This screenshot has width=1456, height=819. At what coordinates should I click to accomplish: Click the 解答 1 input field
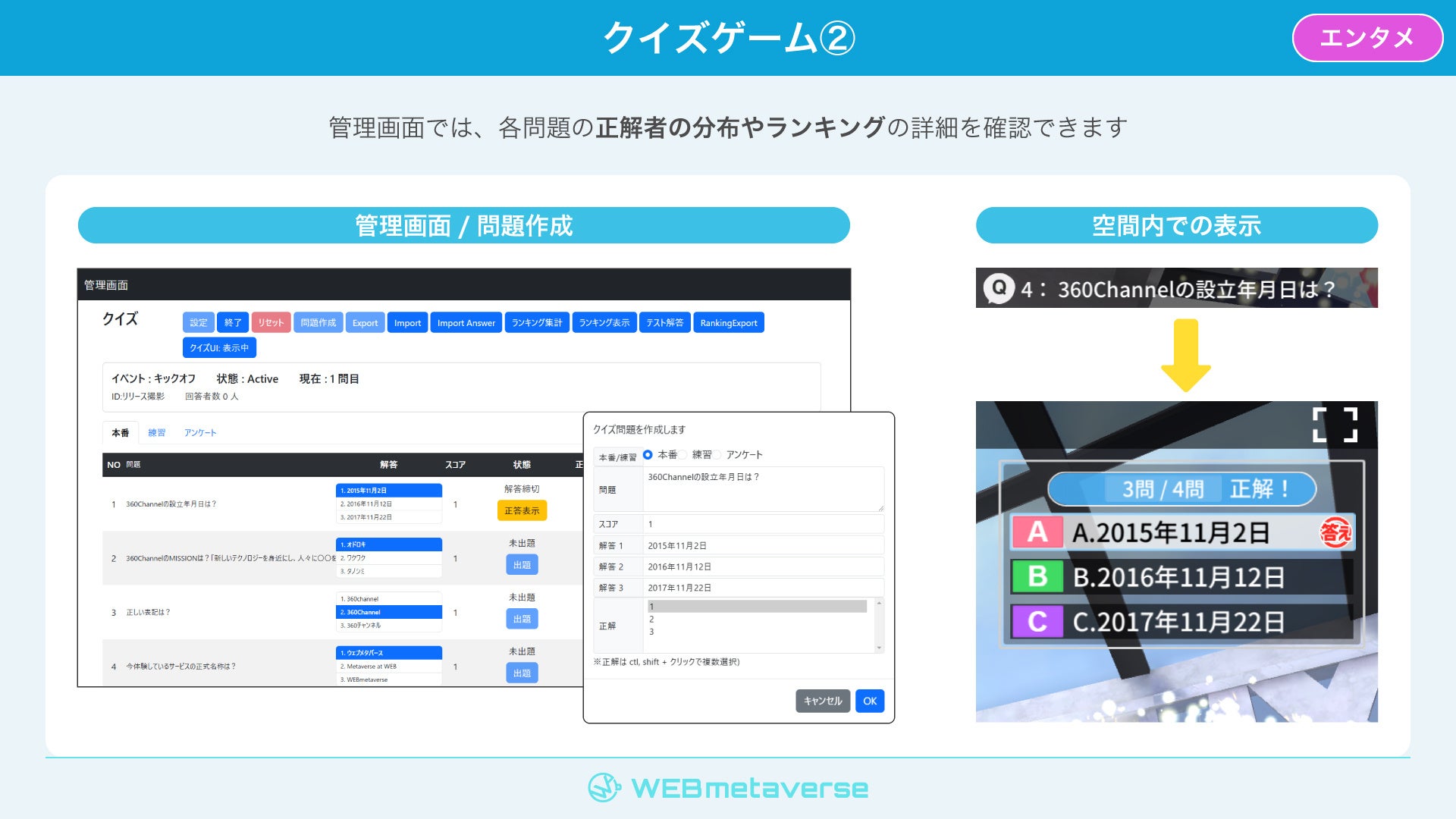[762, 546]
